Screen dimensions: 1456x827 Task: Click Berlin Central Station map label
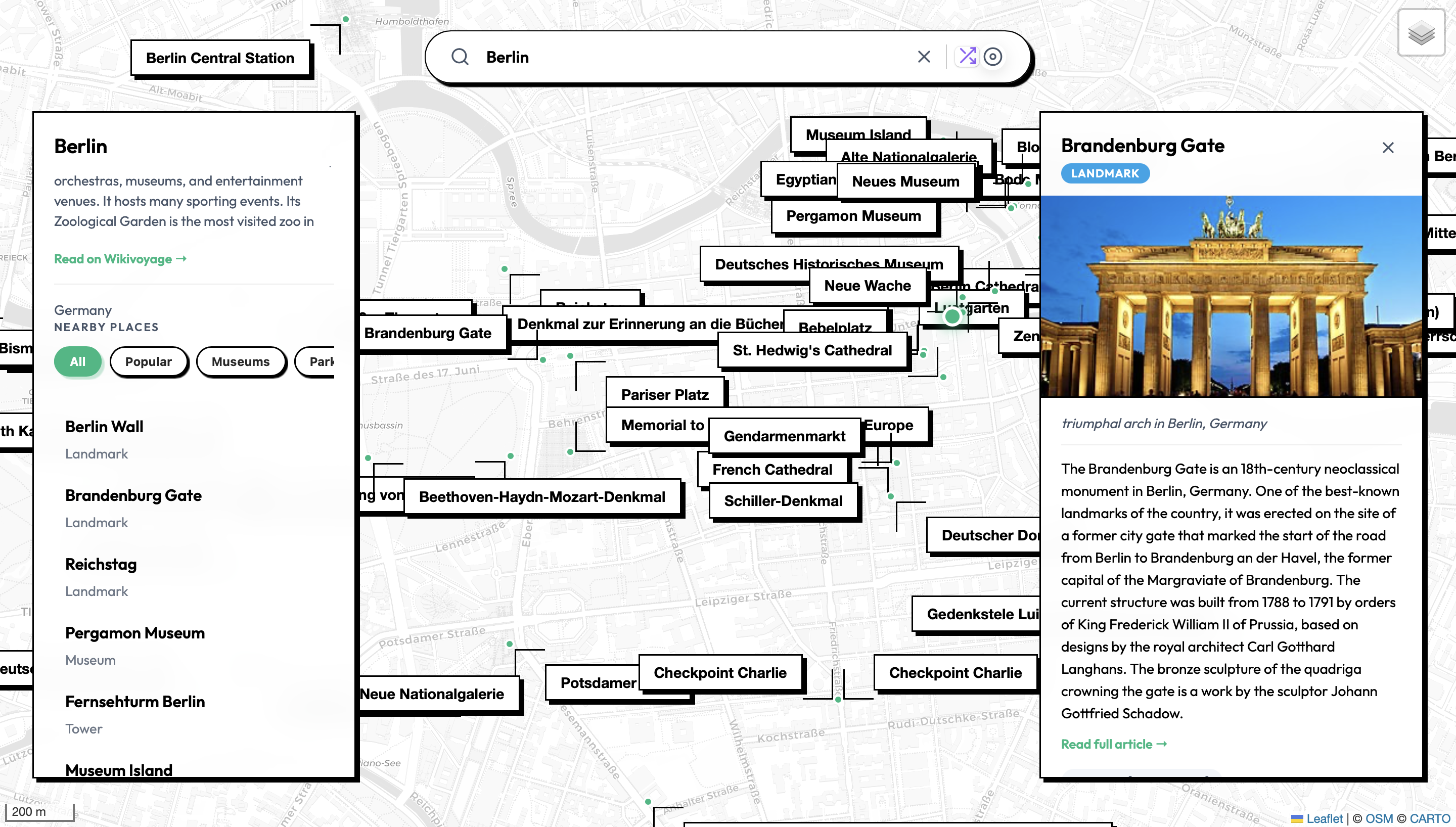tap(220, 58)
